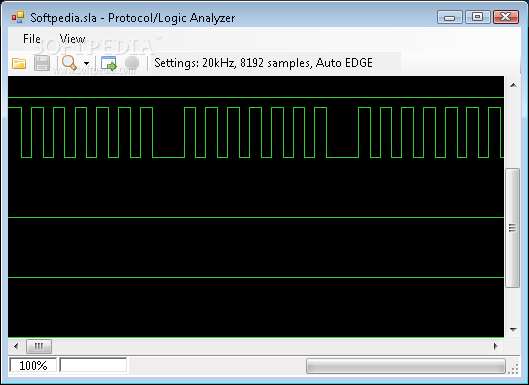The image size is (529, 385).
Task: Click the square wave signal trace
Action: [x=256, y=132]
